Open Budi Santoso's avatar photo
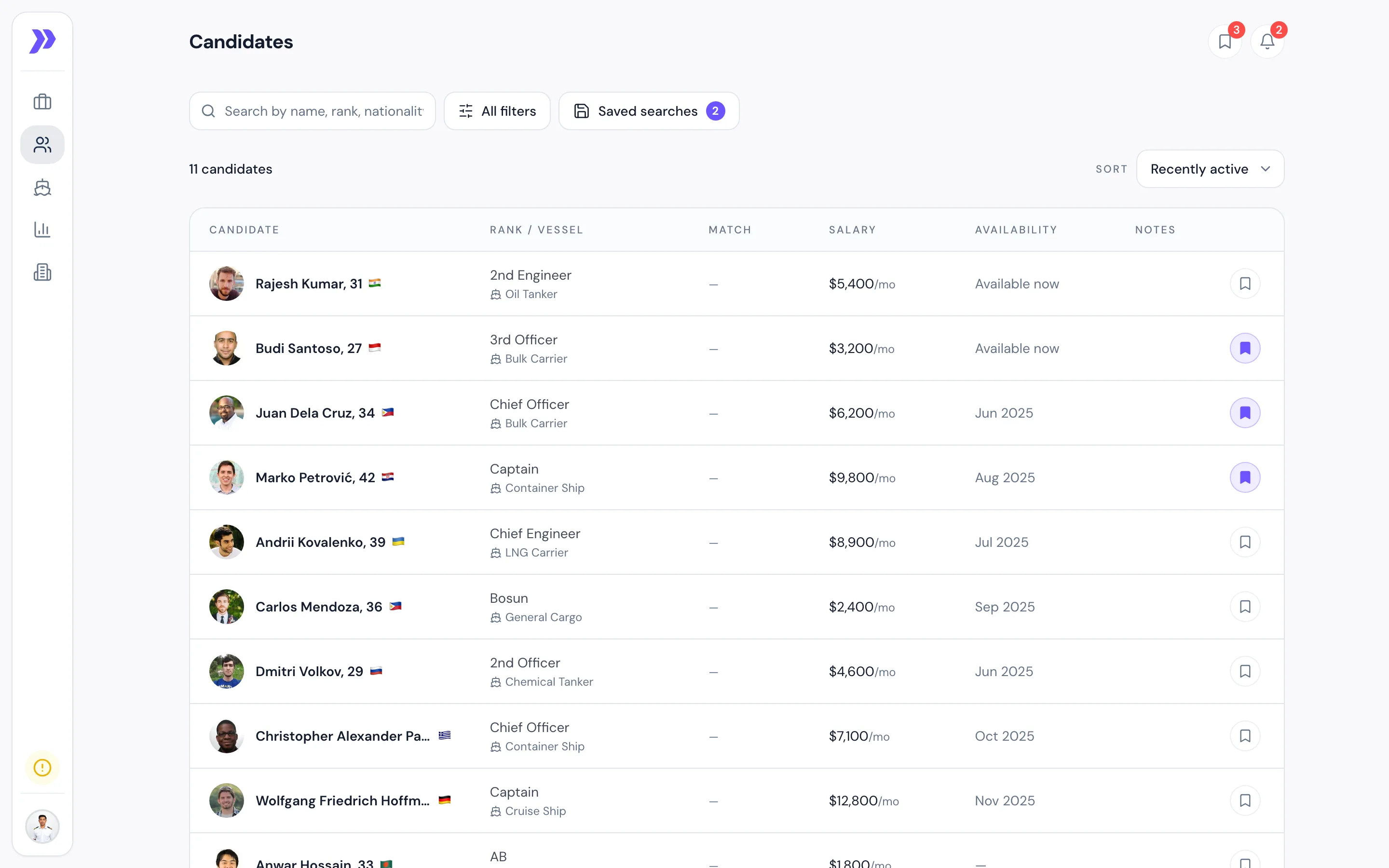This screenshot has width=1389, height=868. tap(227, 349)
